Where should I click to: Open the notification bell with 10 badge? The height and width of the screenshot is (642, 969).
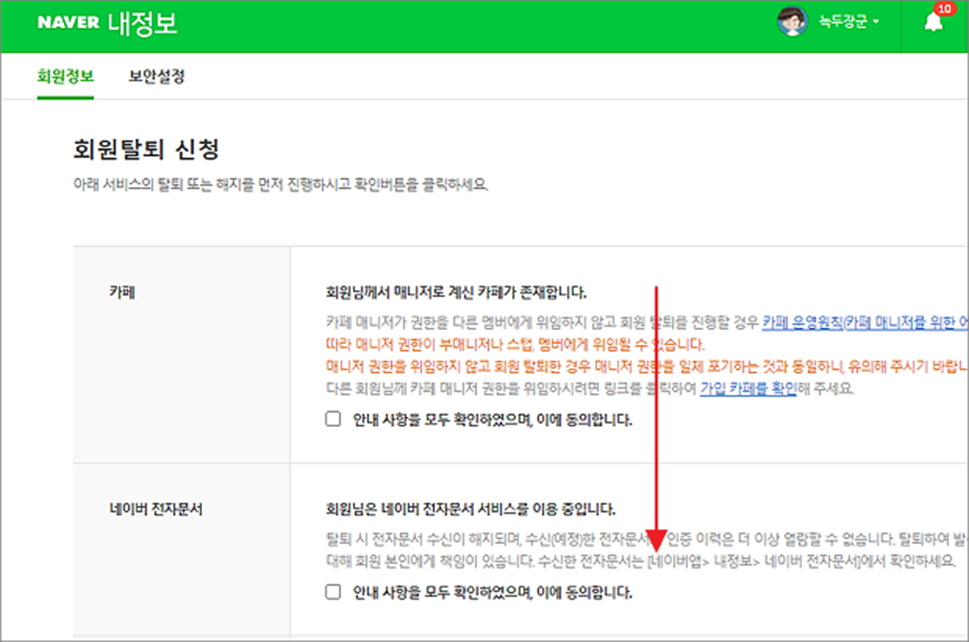pos(934,22)
